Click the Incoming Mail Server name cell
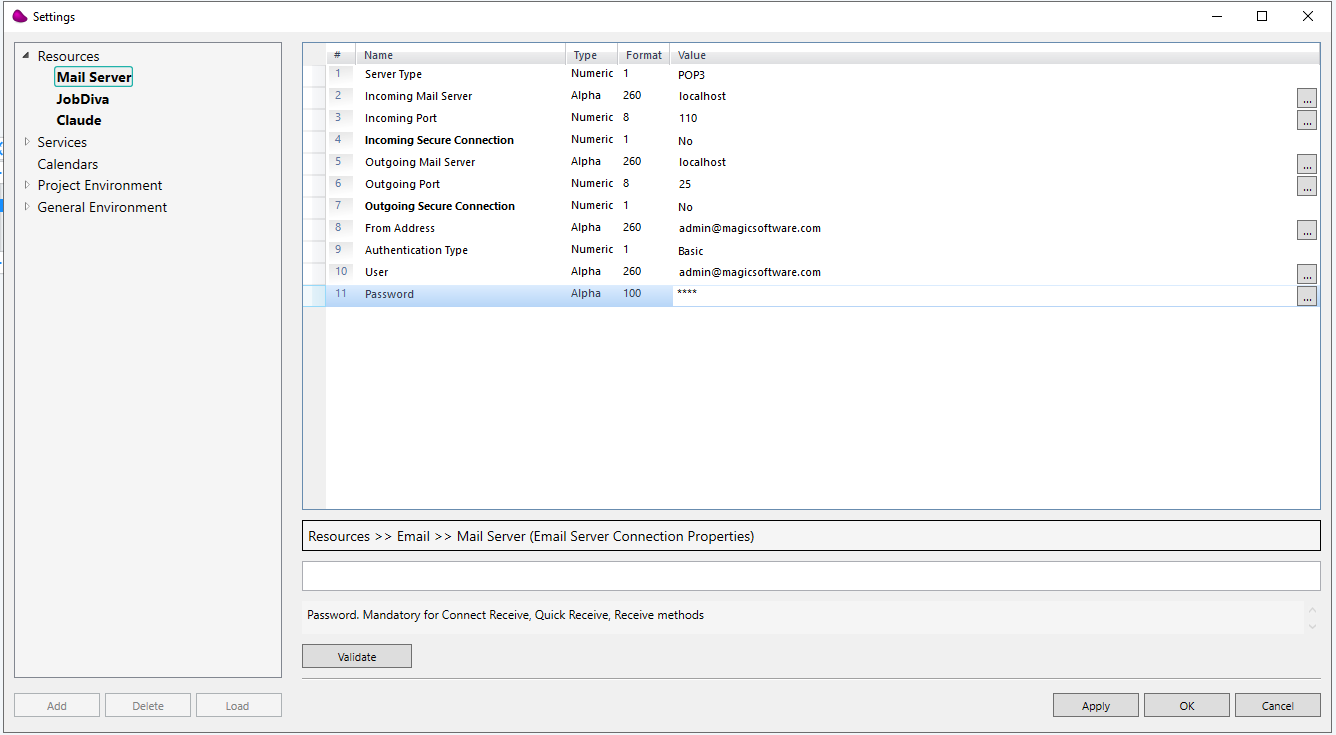 (x=418, y=96)
